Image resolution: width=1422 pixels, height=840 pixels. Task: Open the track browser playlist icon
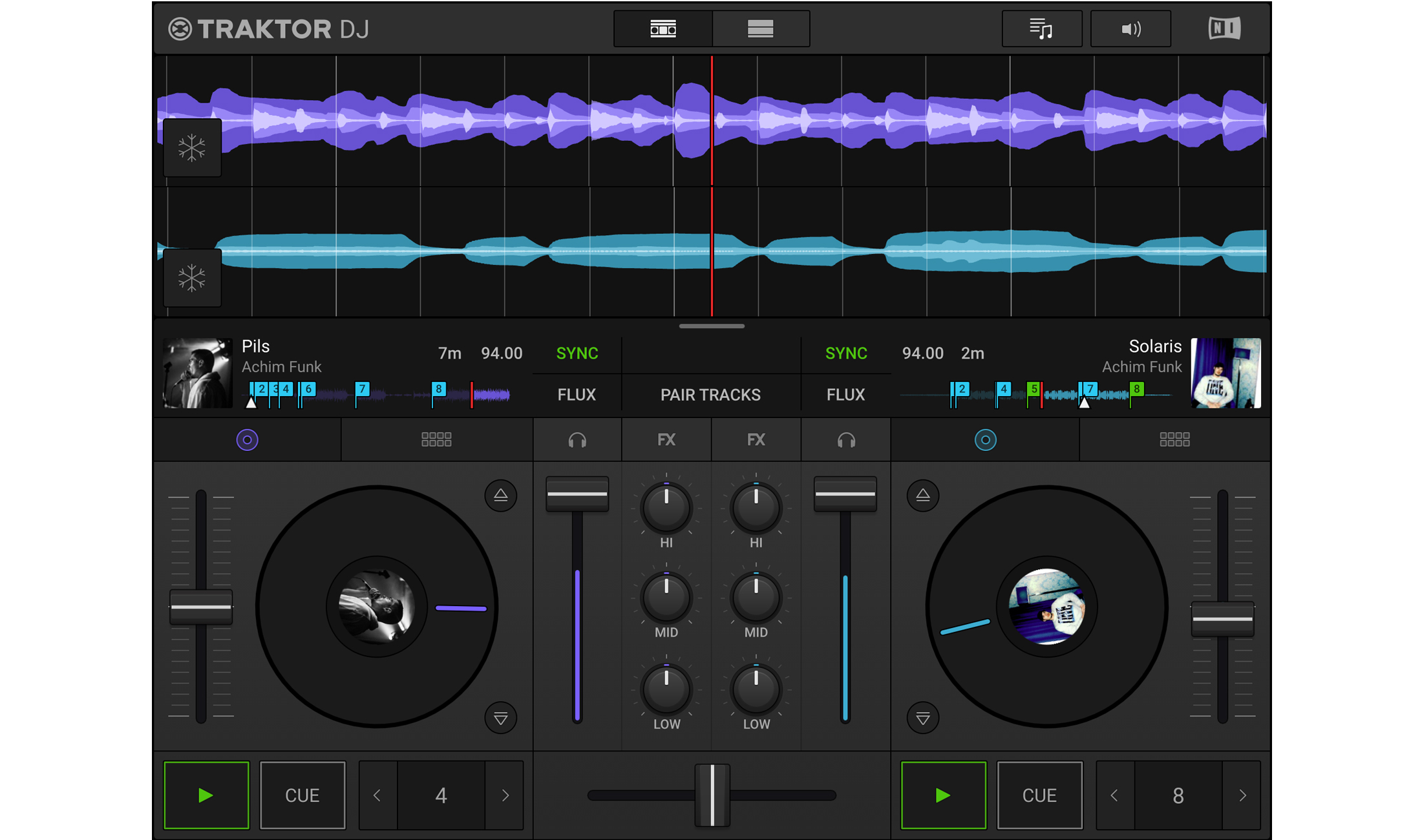coord(1041,28)
